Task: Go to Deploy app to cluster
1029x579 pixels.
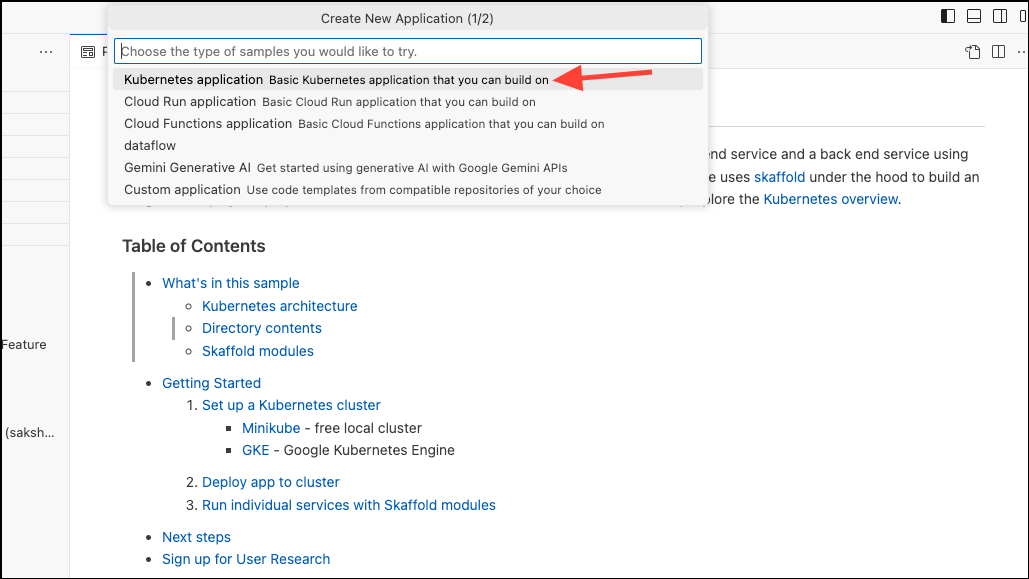Action: tap(270, 482)
